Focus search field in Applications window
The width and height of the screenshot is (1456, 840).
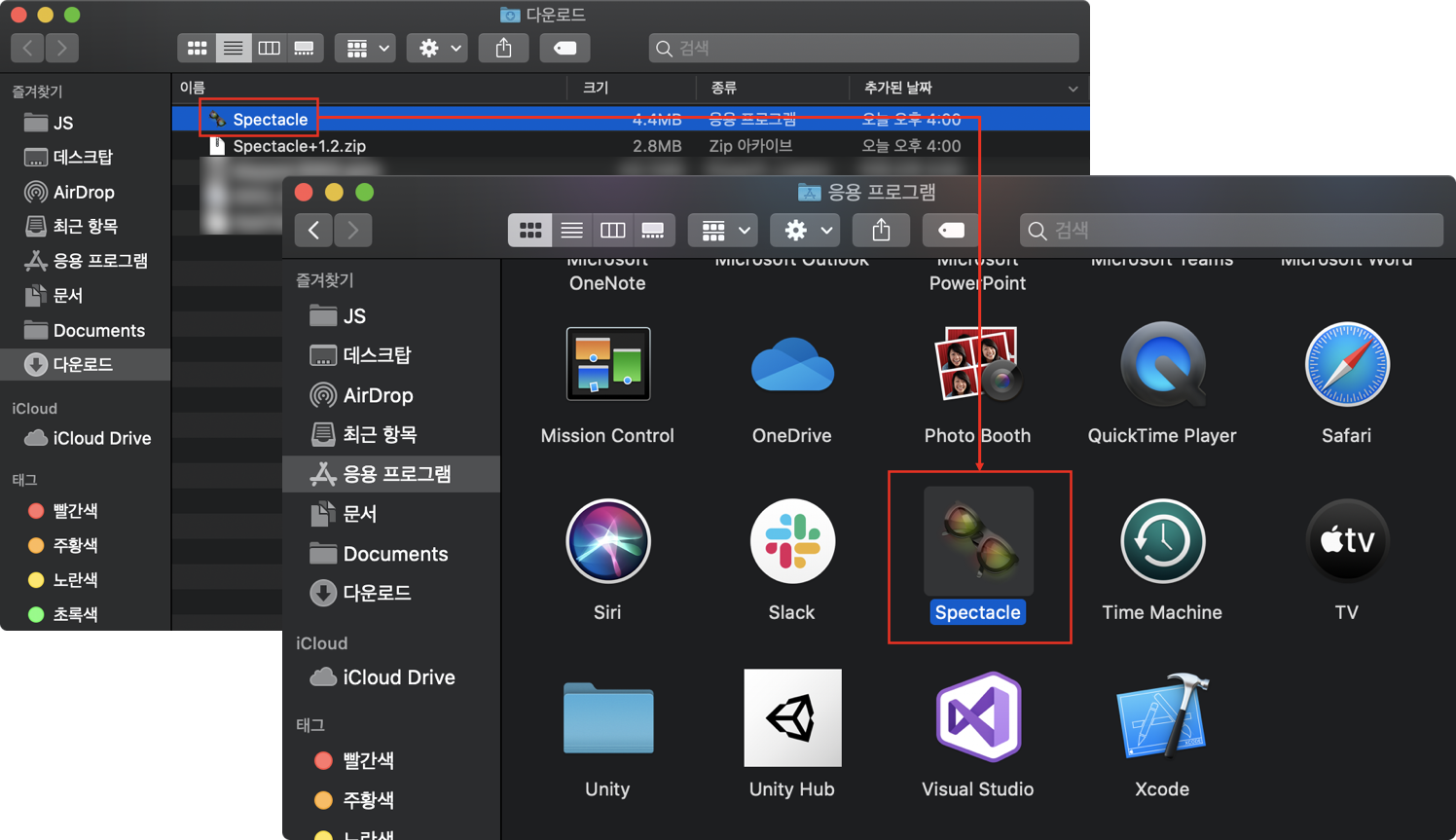tap(1231, 231)
